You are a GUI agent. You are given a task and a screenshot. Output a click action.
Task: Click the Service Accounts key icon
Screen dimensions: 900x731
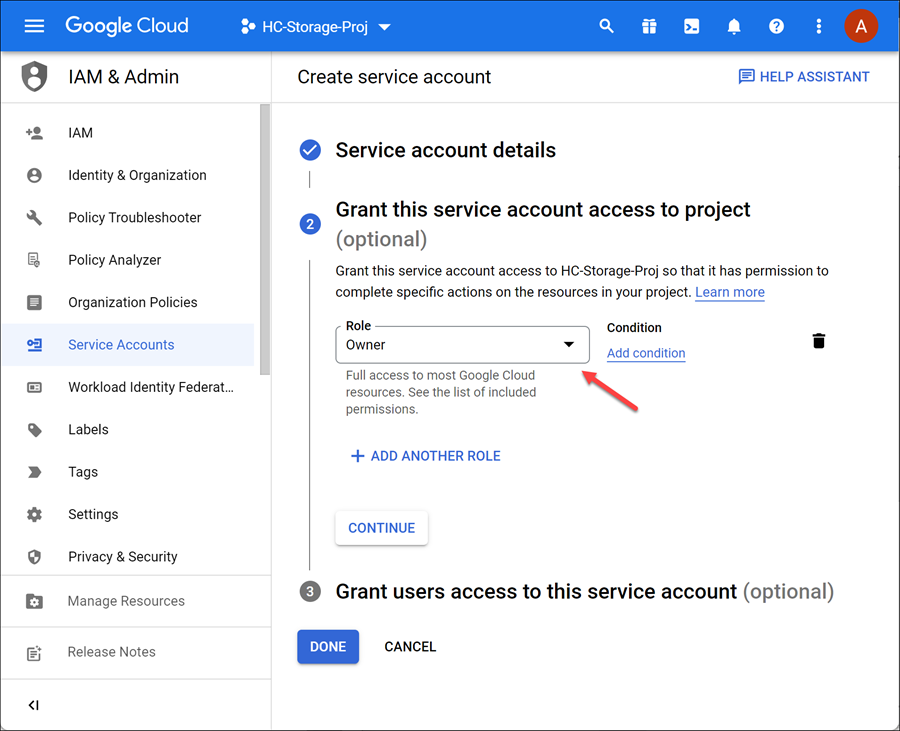click(x=34, y=345)
